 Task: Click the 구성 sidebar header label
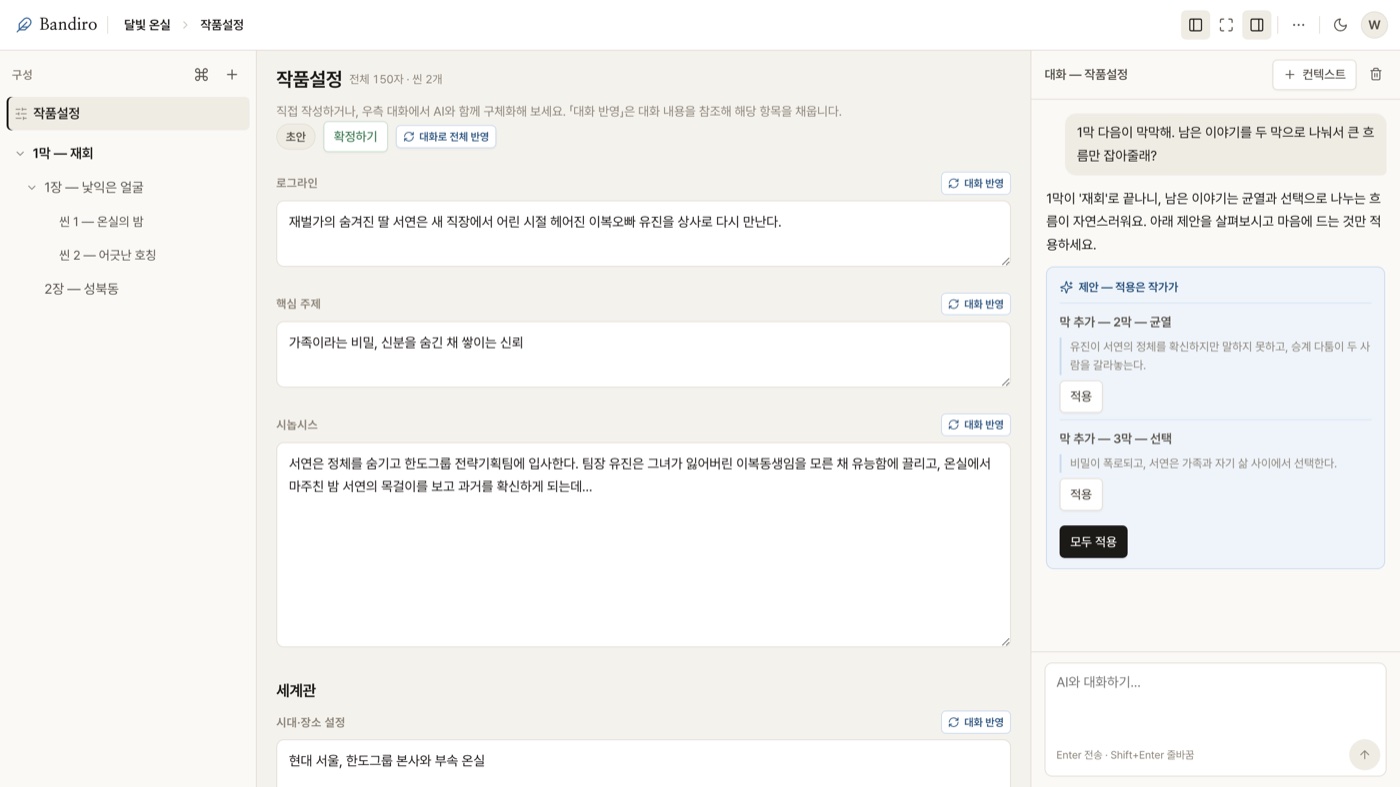tap(22, 75)
